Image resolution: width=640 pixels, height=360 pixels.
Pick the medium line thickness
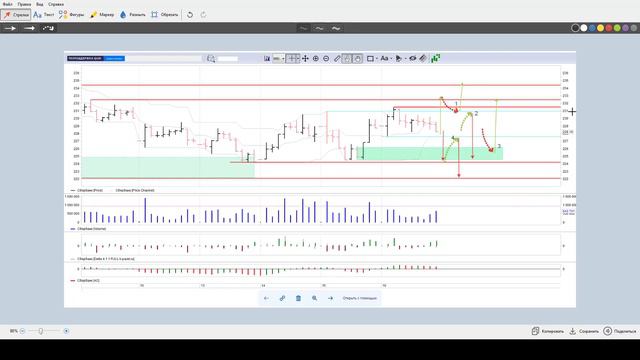[x=319, y=28]
